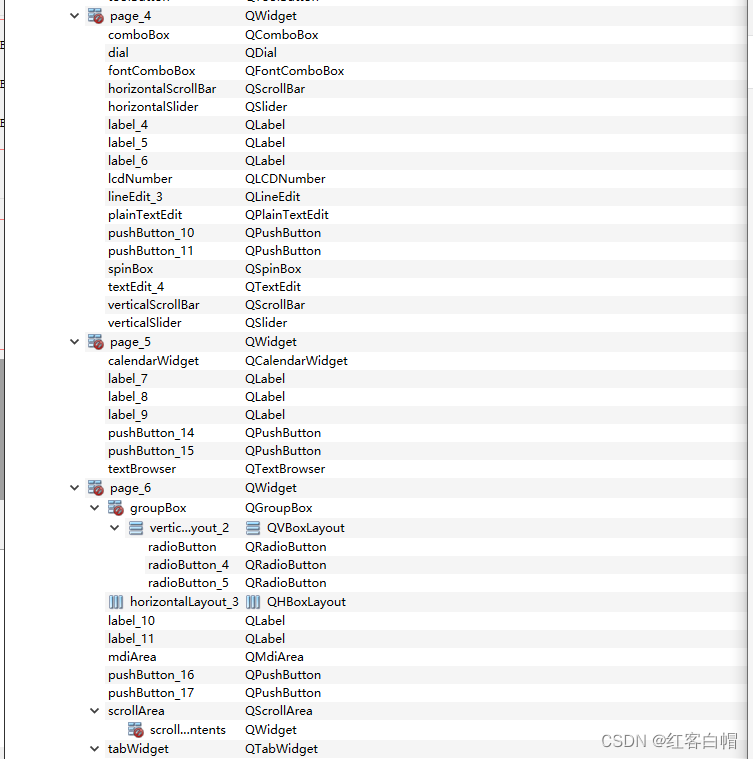Select the label_11 row
753x759 pixels.
[131, 638]
